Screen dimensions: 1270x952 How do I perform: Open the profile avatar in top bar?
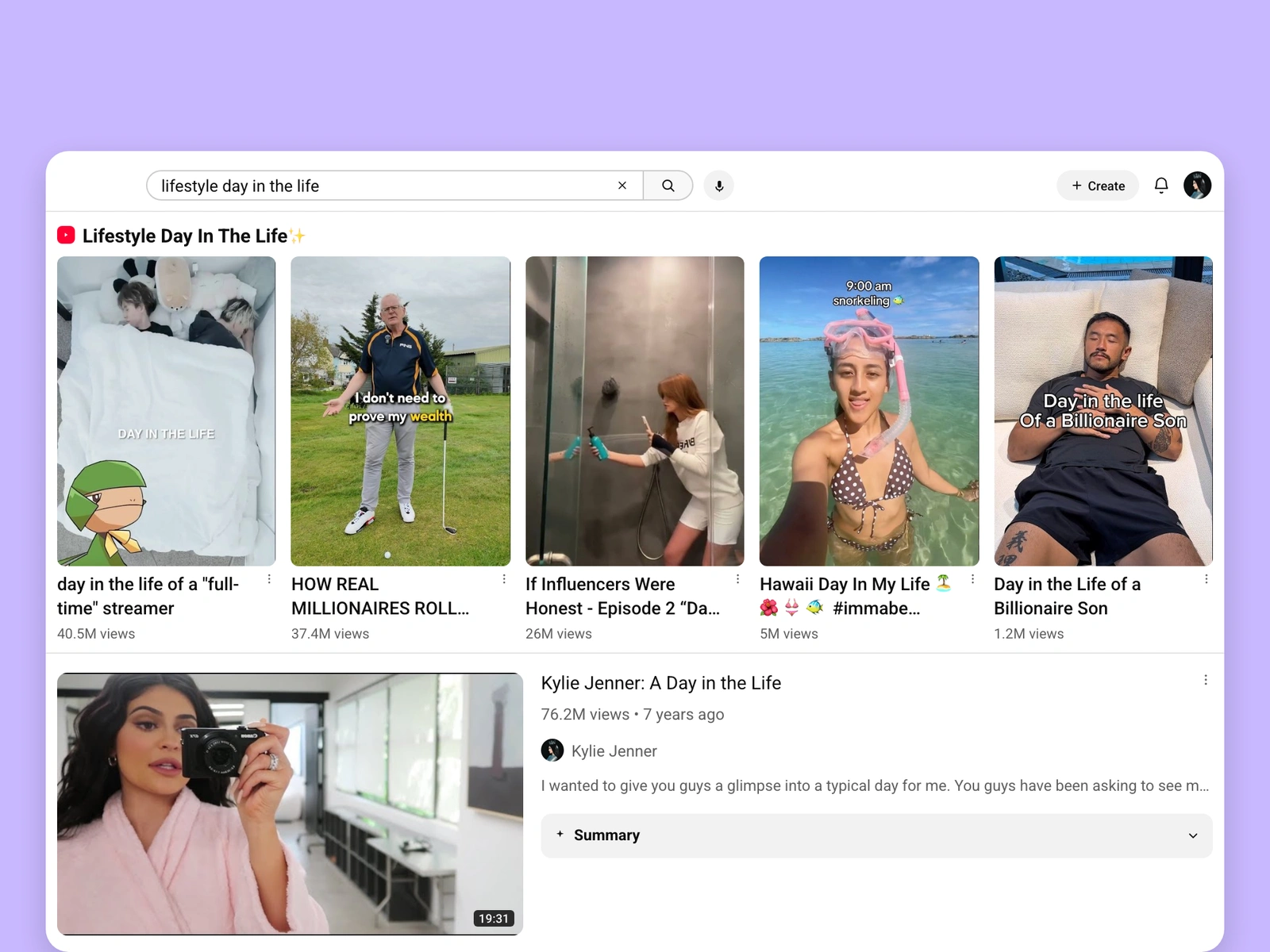coord(1197,186)
